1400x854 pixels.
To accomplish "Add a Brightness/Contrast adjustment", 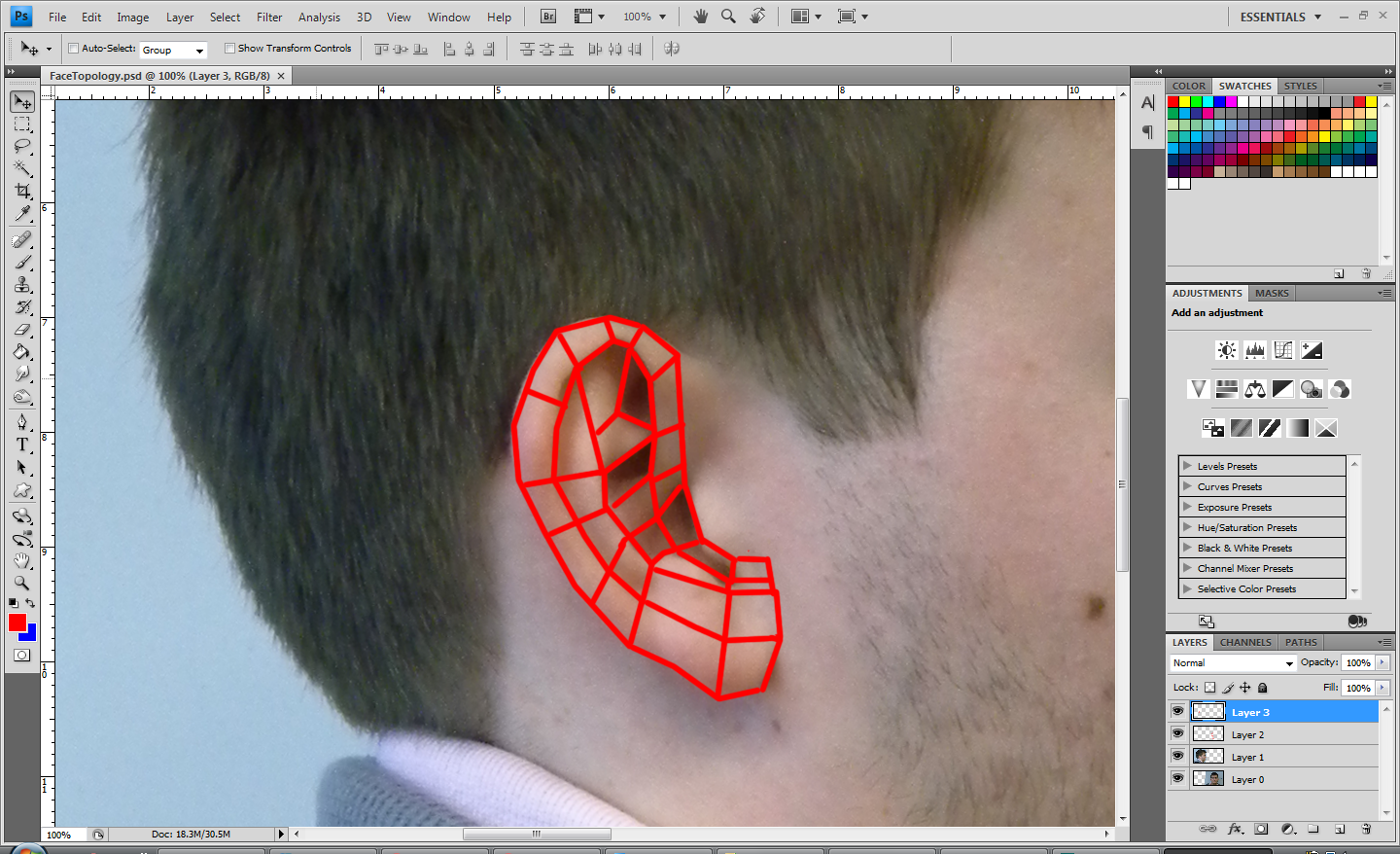I will [1226, 350].
